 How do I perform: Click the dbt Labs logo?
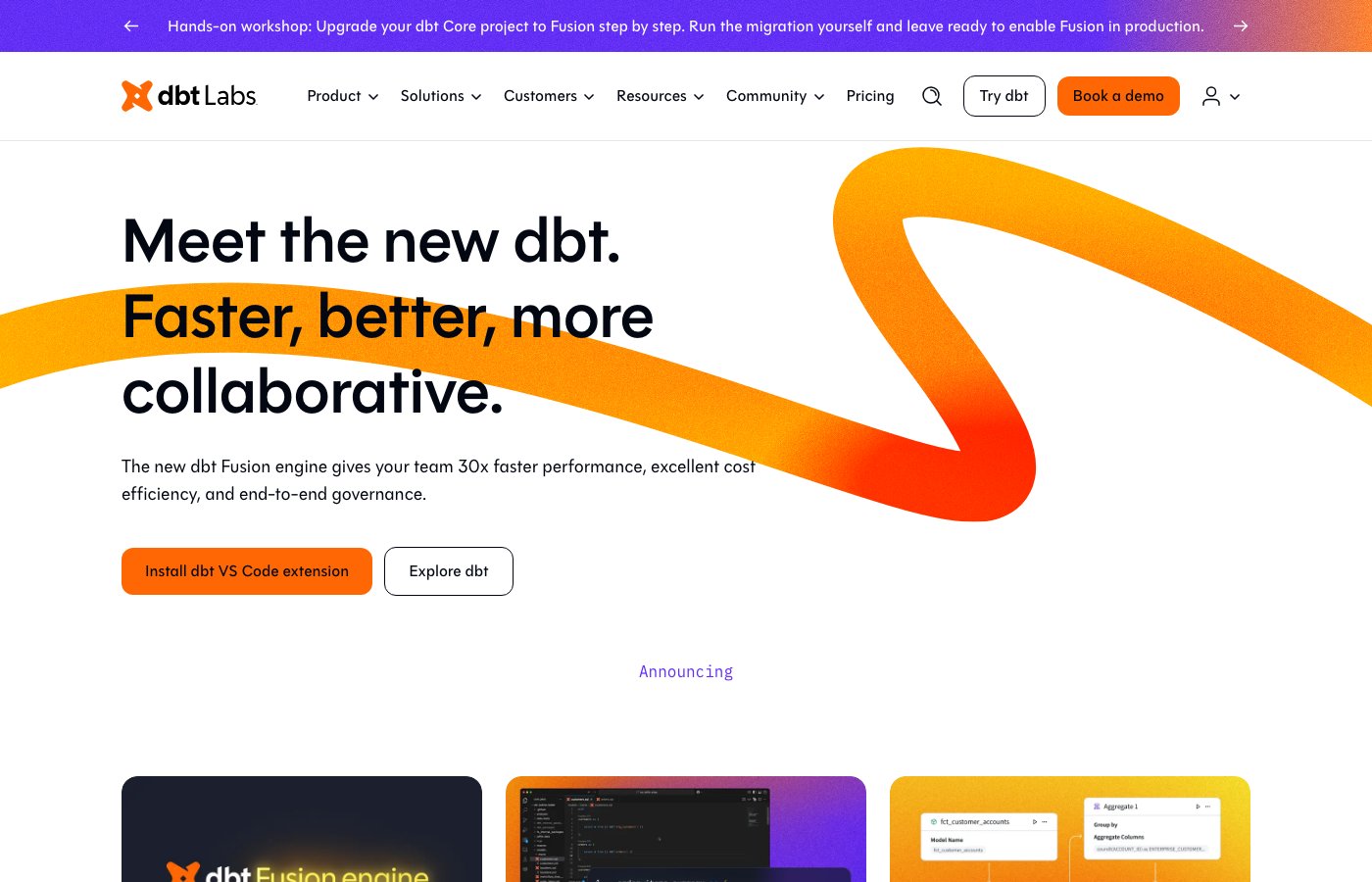coord(188,96)
